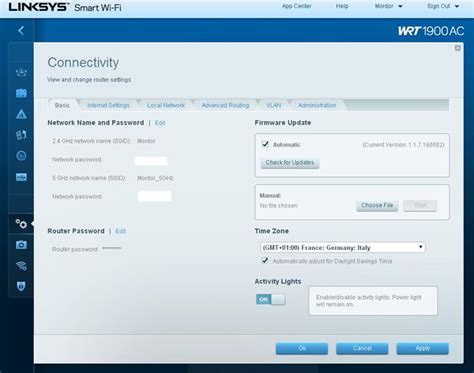Viewport: 474px width, 373px height.
Task: Switch Activity Lights toggle off
Action: (x=271, y=299)
